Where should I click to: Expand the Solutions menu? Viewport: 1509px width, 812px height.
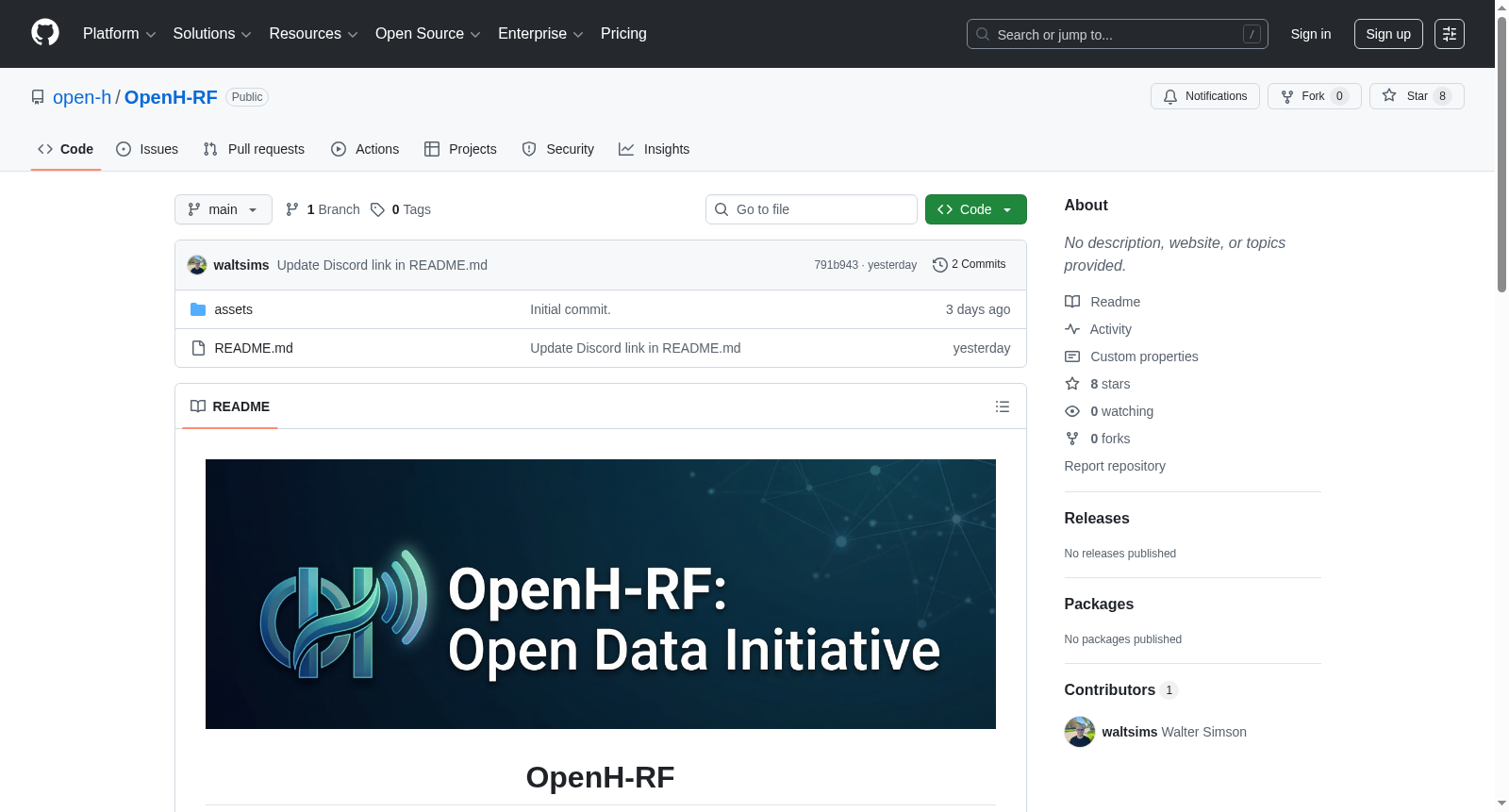click(212, 34)
